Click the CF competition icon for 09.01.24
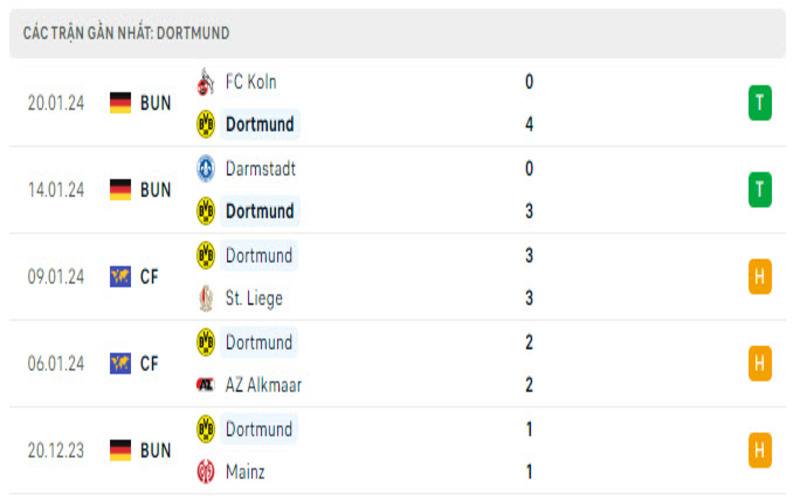The height and width of the screenshot is (500, 800). click(x=121, y=277)
